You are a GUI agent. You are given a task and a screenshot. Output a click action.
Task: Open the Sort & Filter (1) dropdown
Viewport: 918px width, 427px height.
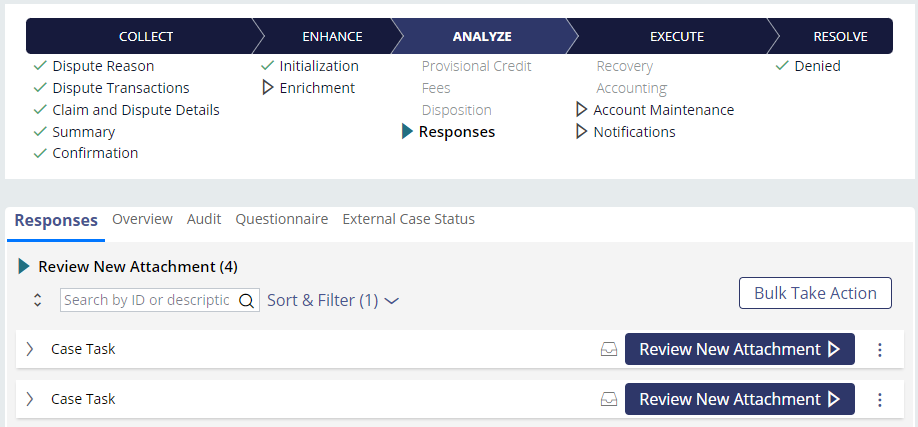point(333,300)
